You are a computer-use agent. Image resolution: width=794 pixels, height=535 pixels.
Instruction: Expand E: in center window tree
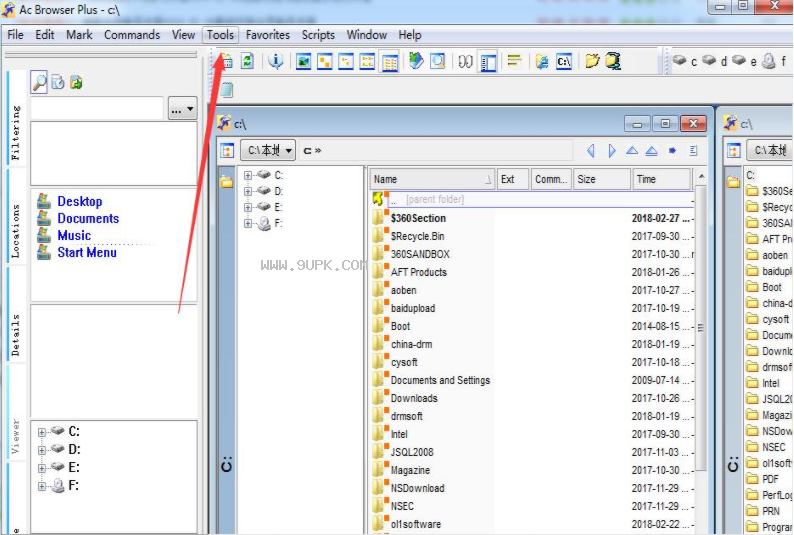(x=248, y=207)
